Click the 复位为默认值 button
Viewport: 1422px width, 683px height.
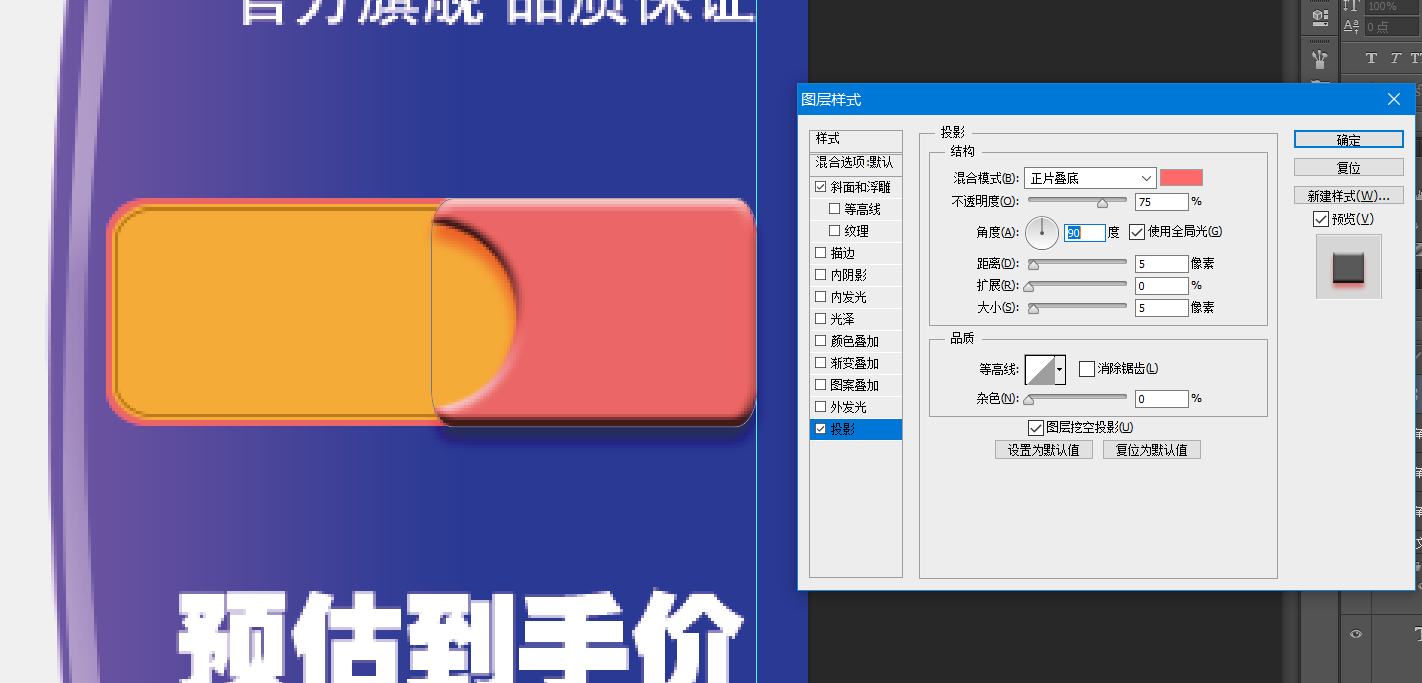point(1152,450)
